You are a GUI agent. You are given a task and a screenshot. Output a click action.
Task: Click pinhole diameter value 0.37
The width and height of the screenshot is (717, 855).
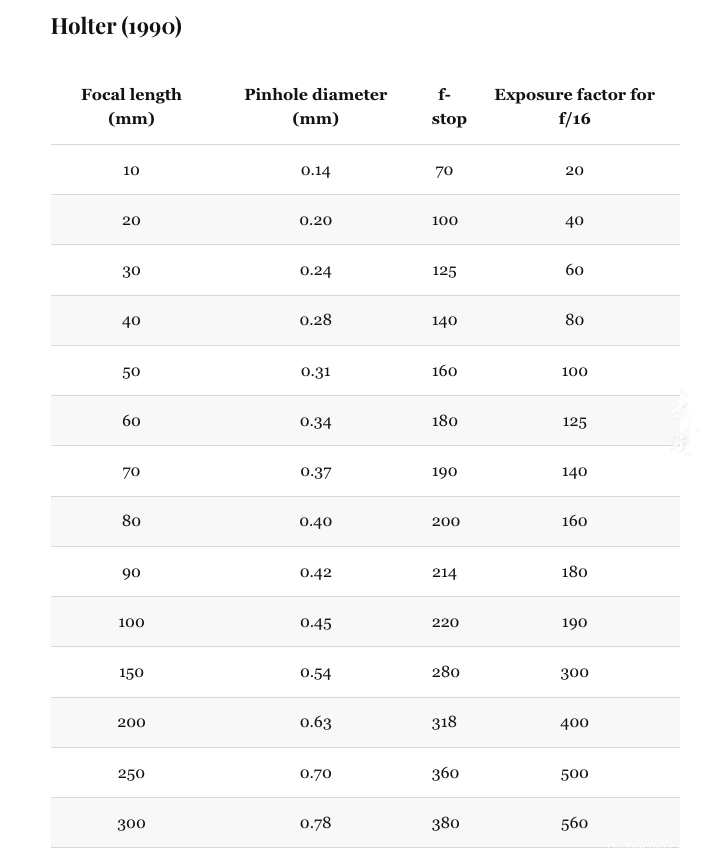(316, 472)
